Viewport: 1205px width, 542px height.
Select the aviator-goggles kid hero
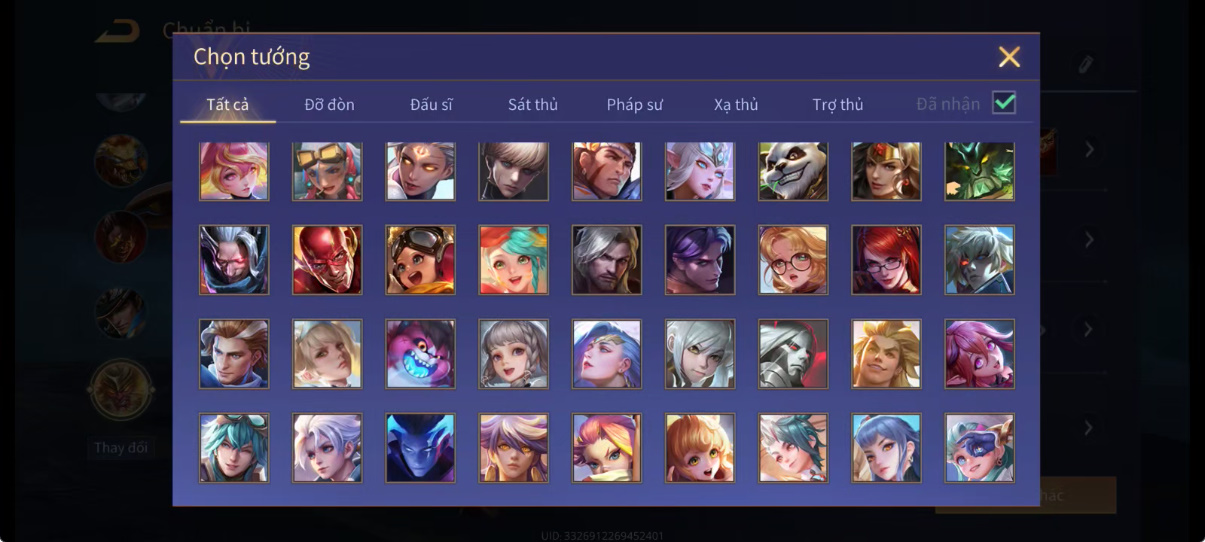click(420, 260)
